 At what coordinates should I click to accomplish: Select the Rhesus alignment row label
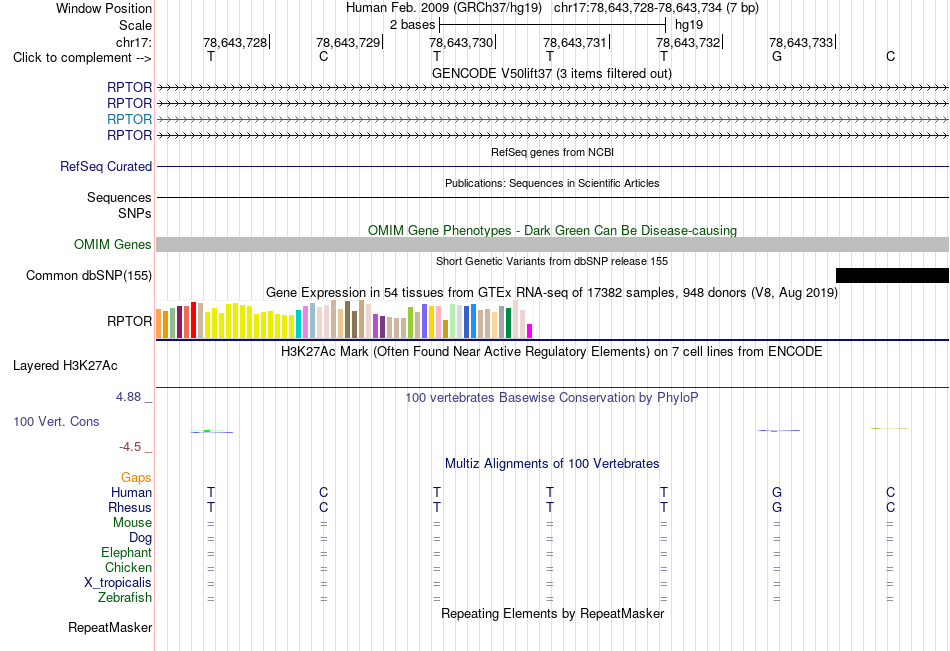[x=130, y=507]
